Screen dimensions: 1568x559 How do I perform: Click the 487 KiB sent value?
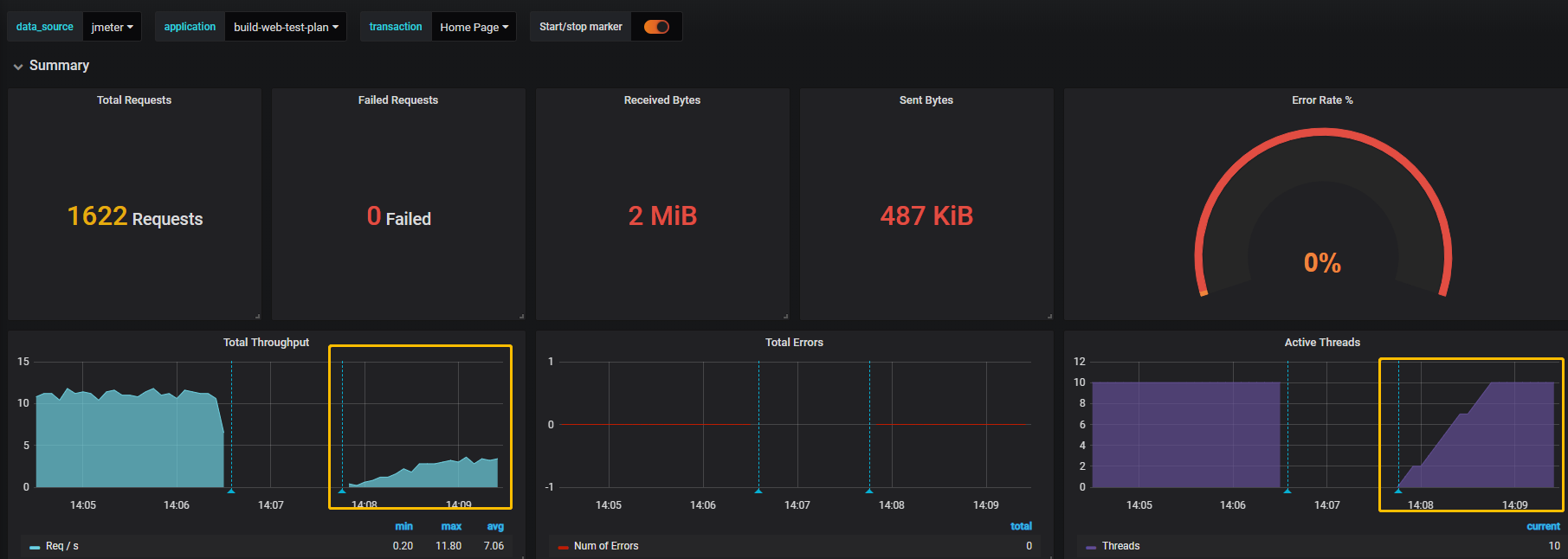pos(926,216)
